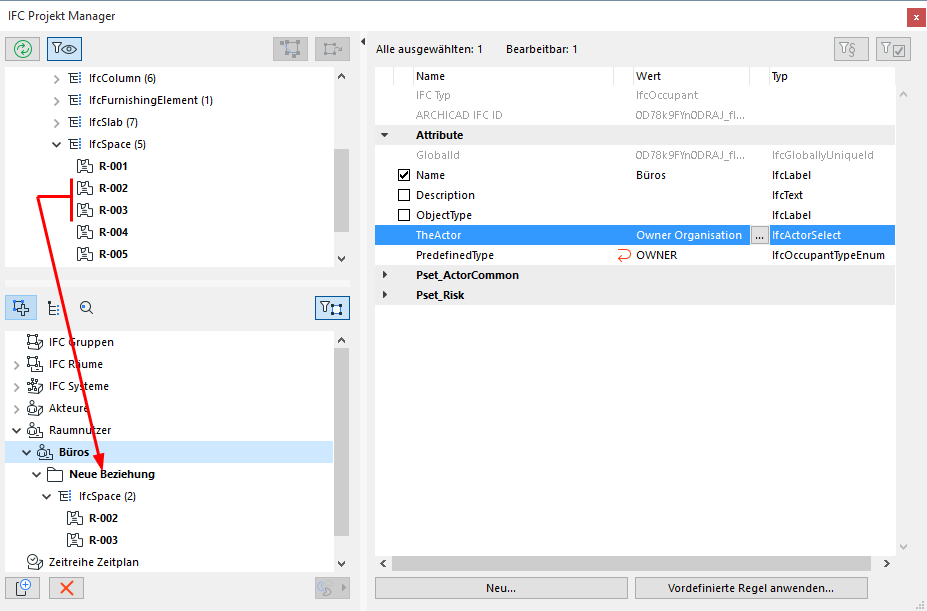This screenshot has height=611, width=927.
Task: Click the horizontal scrollbar in properties table
Action: (x=631, y=564)
